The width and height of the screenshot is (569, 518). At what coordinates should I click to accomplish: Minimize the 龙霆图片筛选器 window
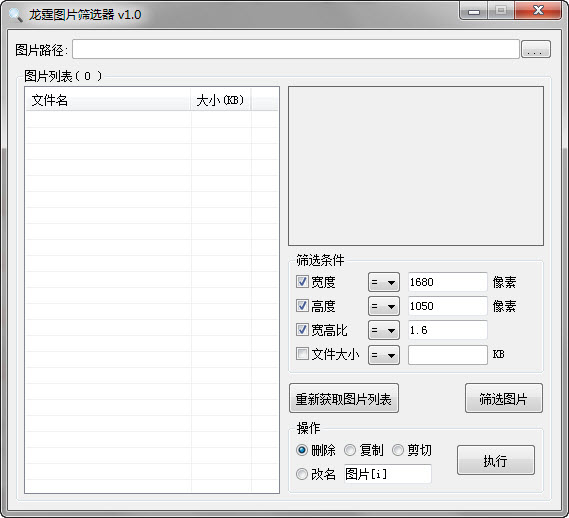[x=473, y=11]
